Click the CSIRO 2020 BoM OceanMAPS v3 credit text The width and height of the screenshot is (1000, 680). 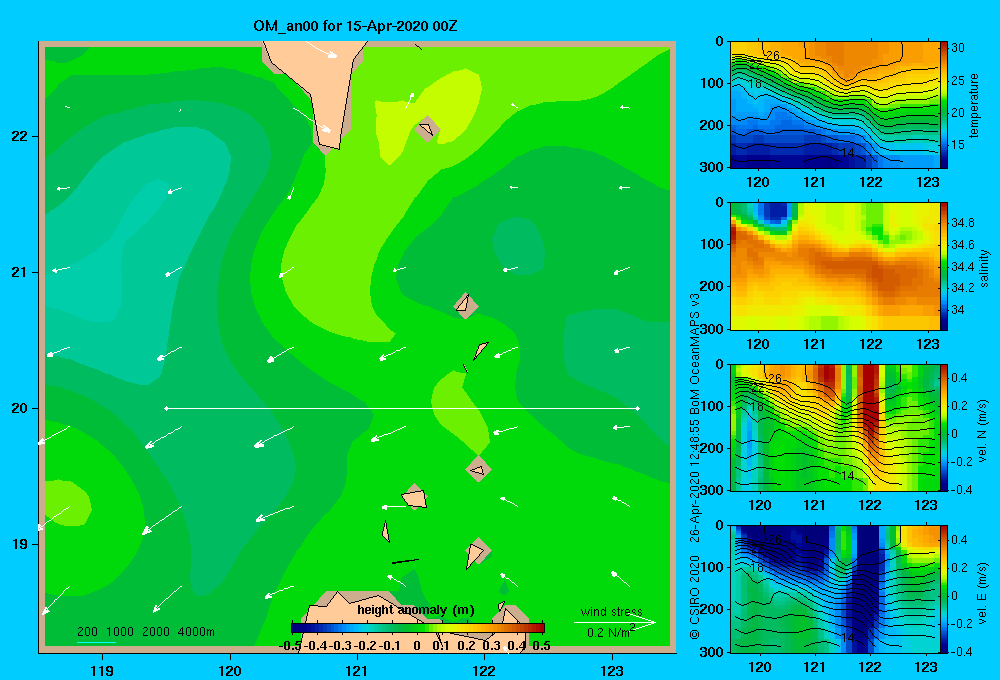click(695, 466)
